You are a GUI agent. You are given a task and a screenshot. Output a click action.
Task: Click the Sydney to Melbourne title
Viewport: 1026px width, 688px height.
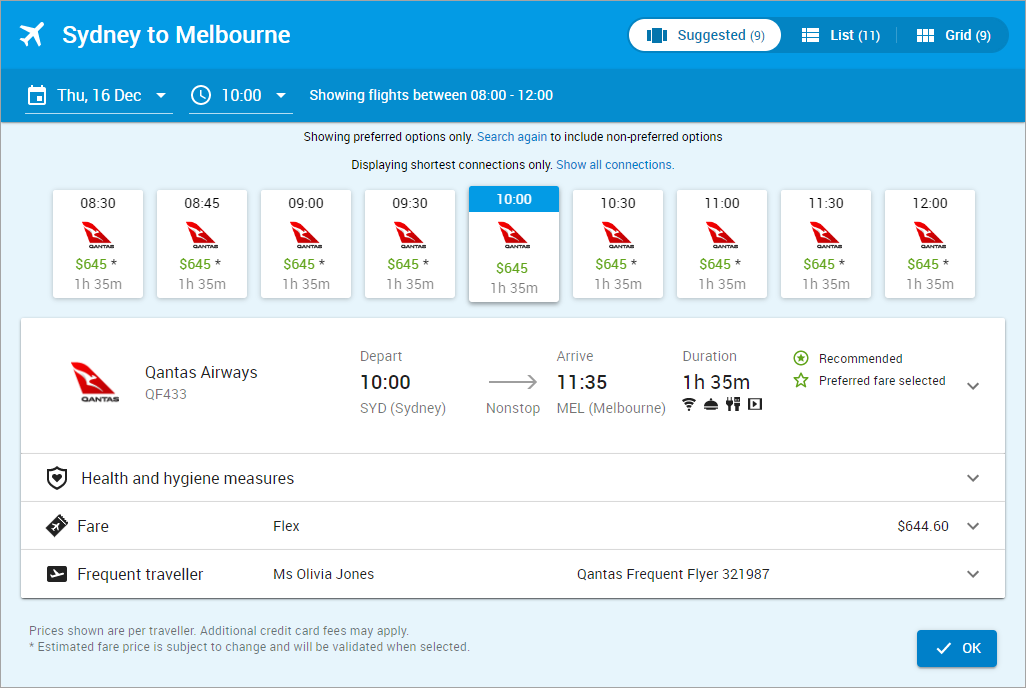pyautogui.click(x=176, y=35)
